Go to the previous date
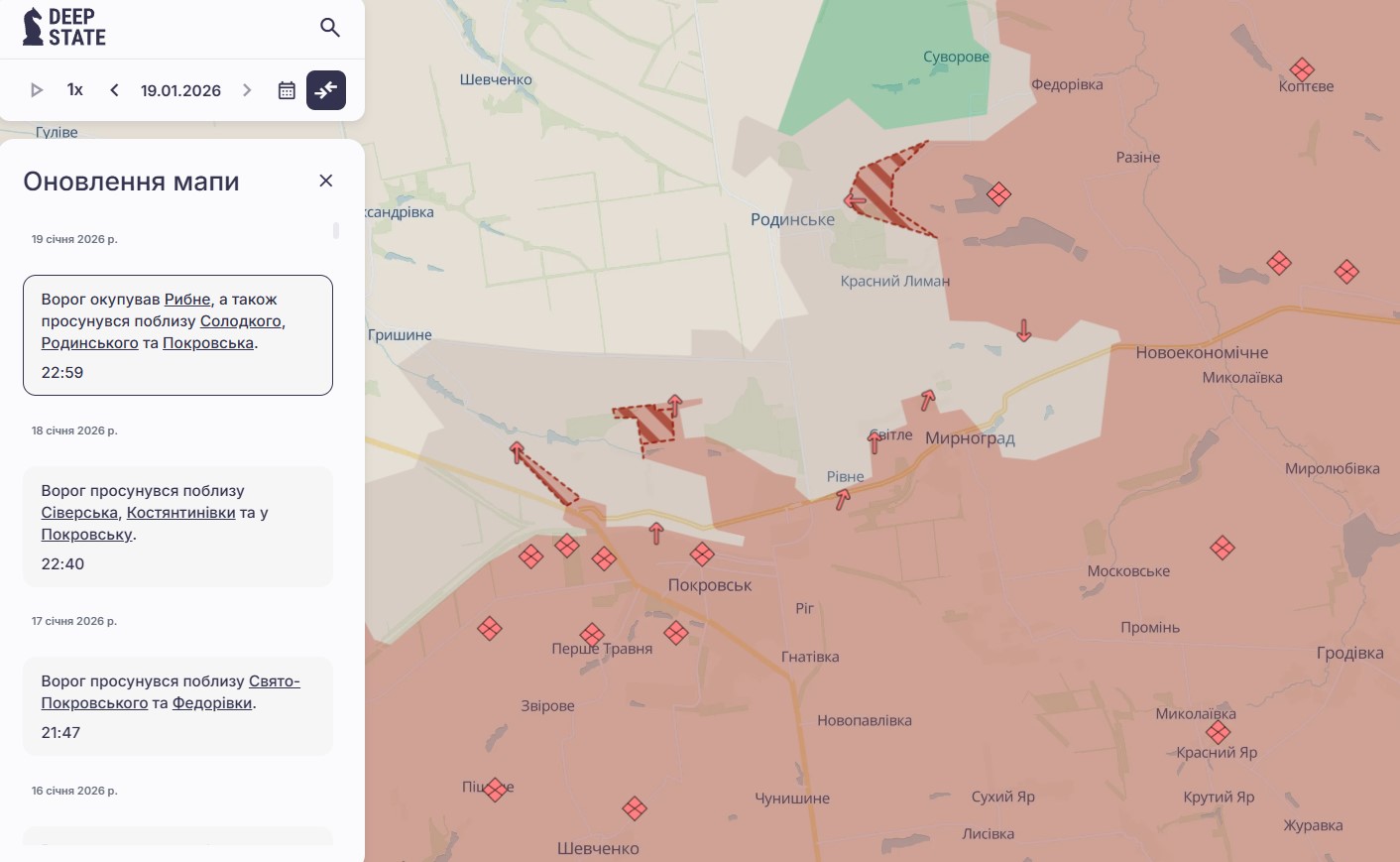The height and width of the screenshot is (862, 1400). (114, 90)
